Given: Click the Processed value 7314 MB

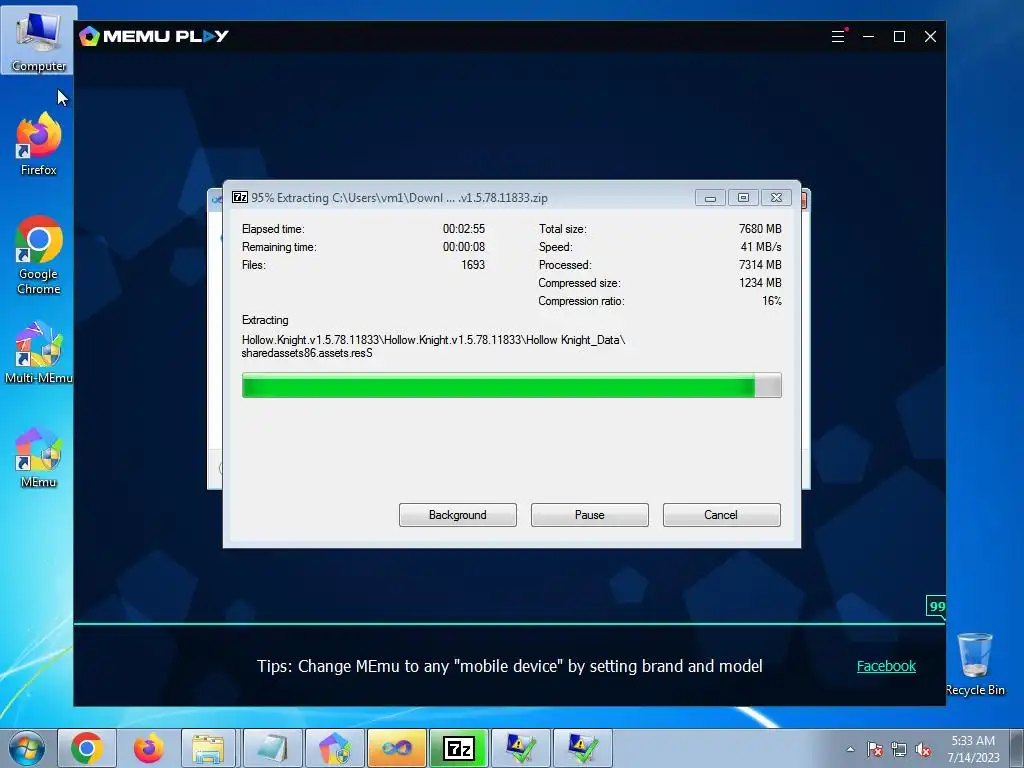Looking at the screenshot, I should click(760, 264).
